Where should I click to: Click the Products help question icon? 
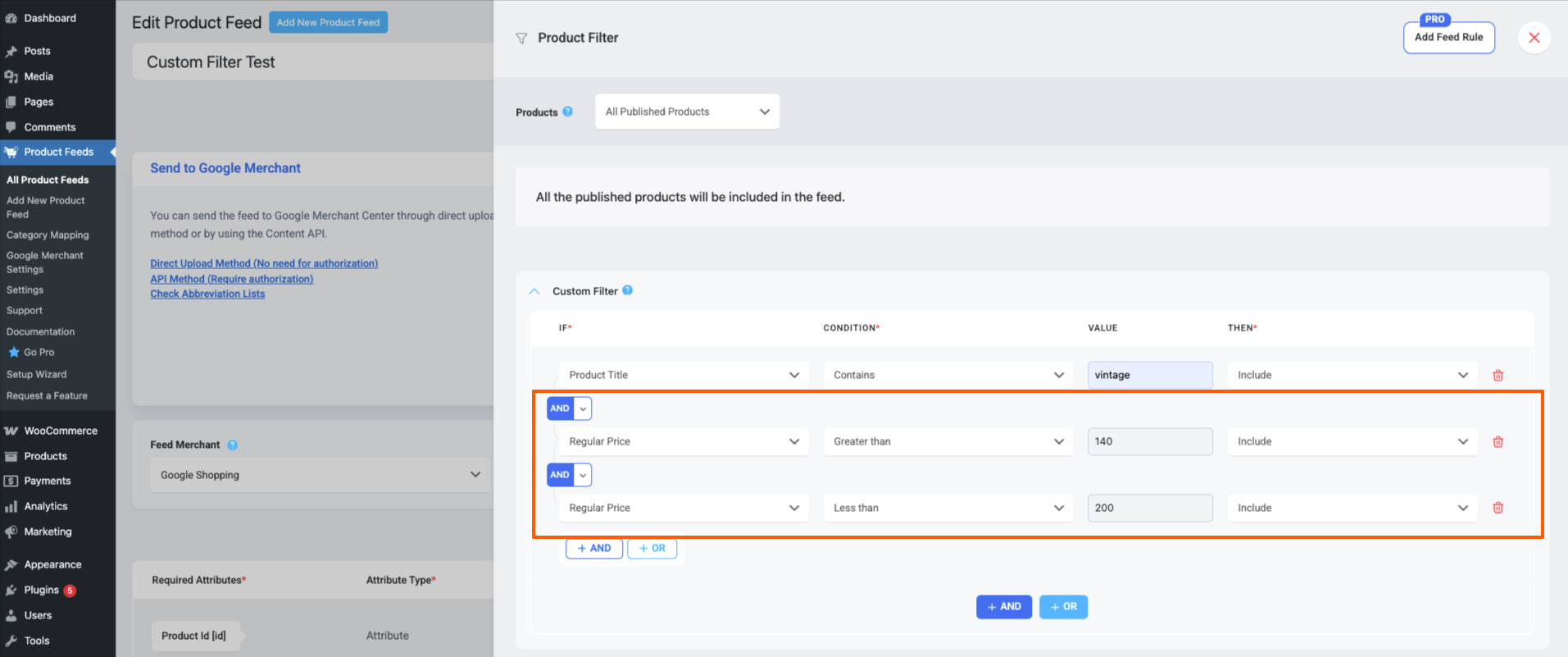[567, 112]
